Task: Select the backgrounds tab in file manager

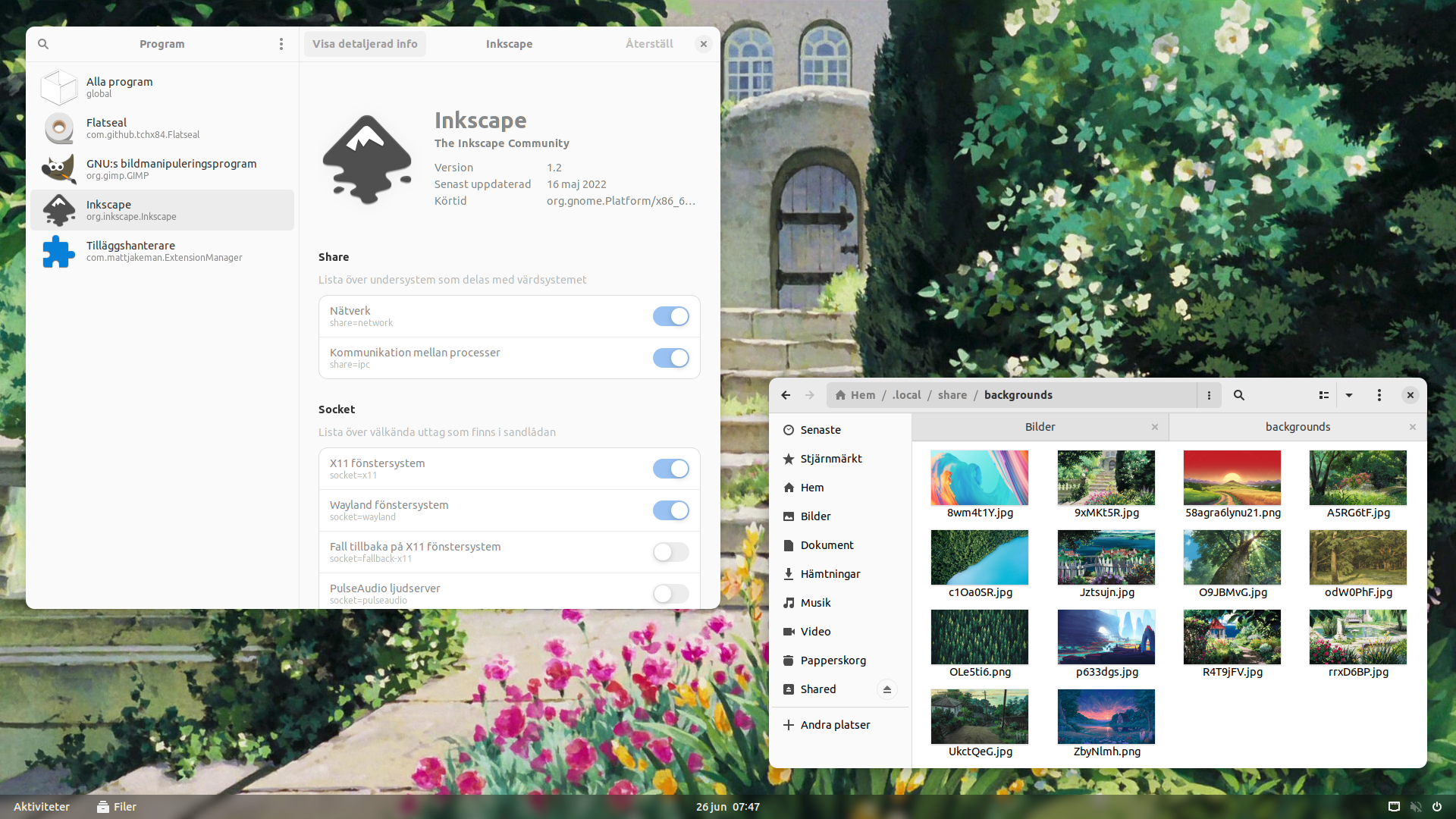Action: pyautogui.click(x=1298, y=426)
